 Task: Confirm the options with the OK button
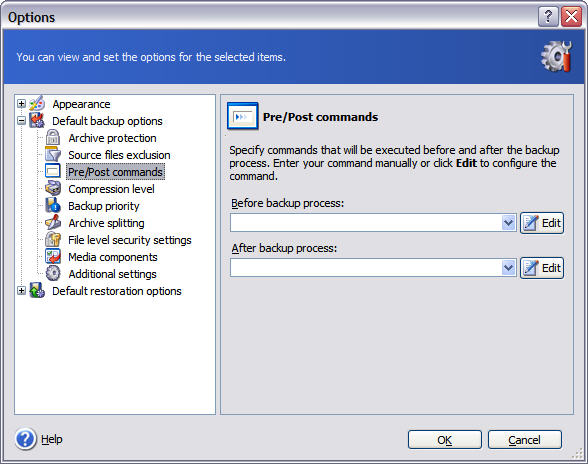click(x=444, y=440)
